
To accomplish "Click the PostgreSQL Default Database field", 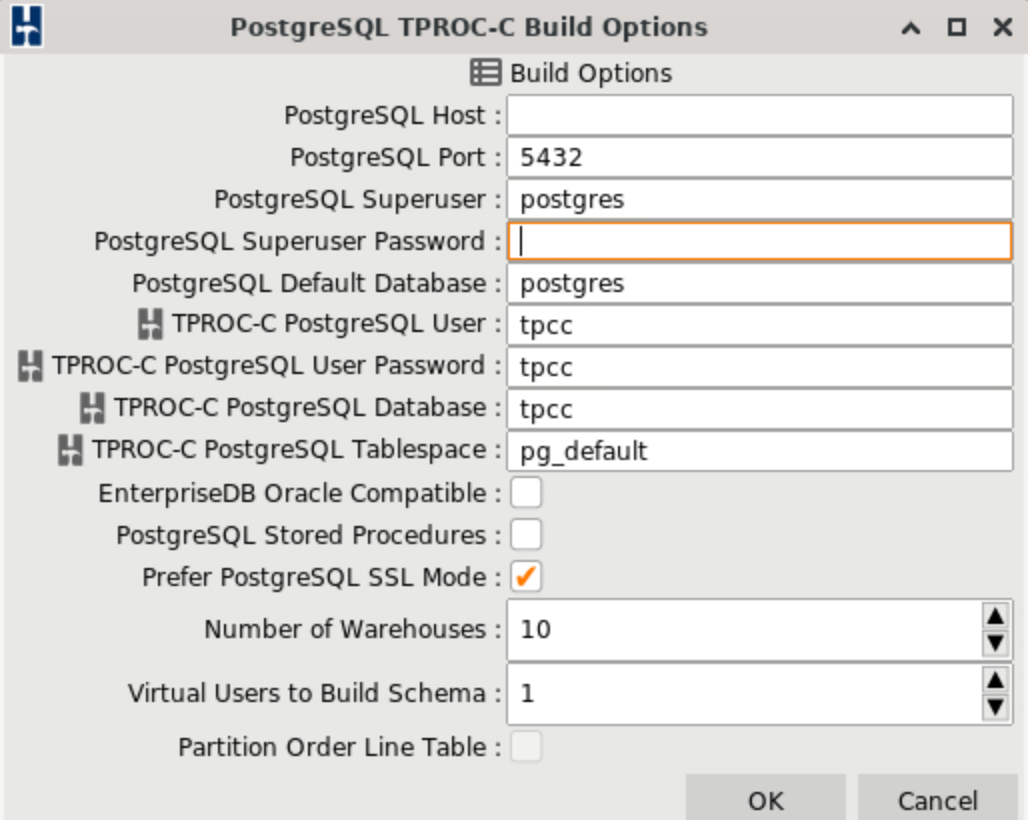I will pyautogui.click(x=760, y=283).
